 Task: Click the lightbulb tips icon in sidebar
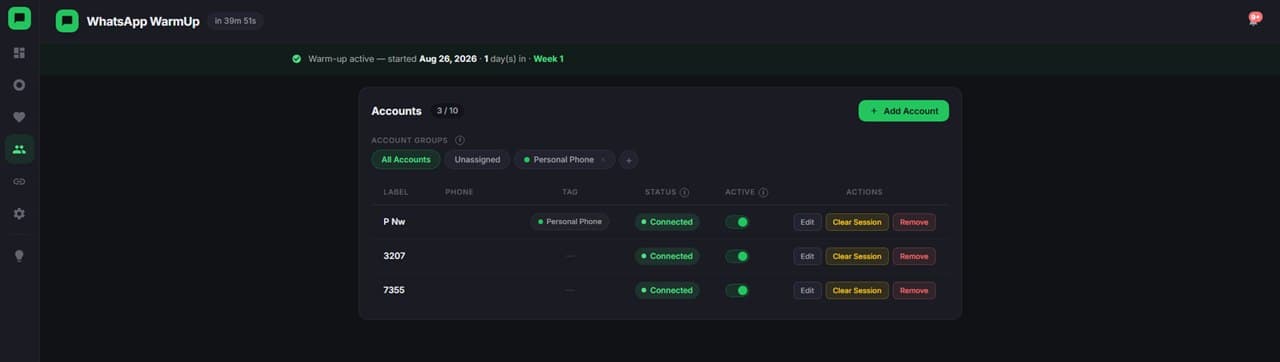pyautogui.click(x=19, y=255)
